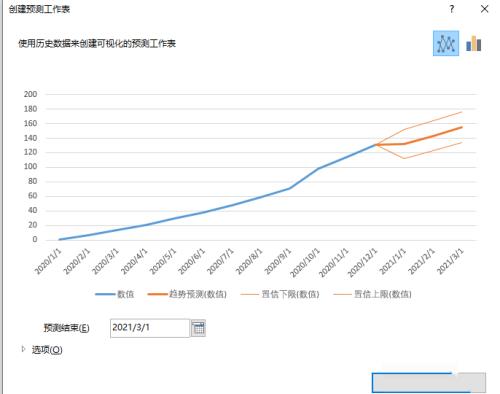Click the 200 y-axis value
The width and height of the screenshot is (500, 394).
(x=30, y=94)
